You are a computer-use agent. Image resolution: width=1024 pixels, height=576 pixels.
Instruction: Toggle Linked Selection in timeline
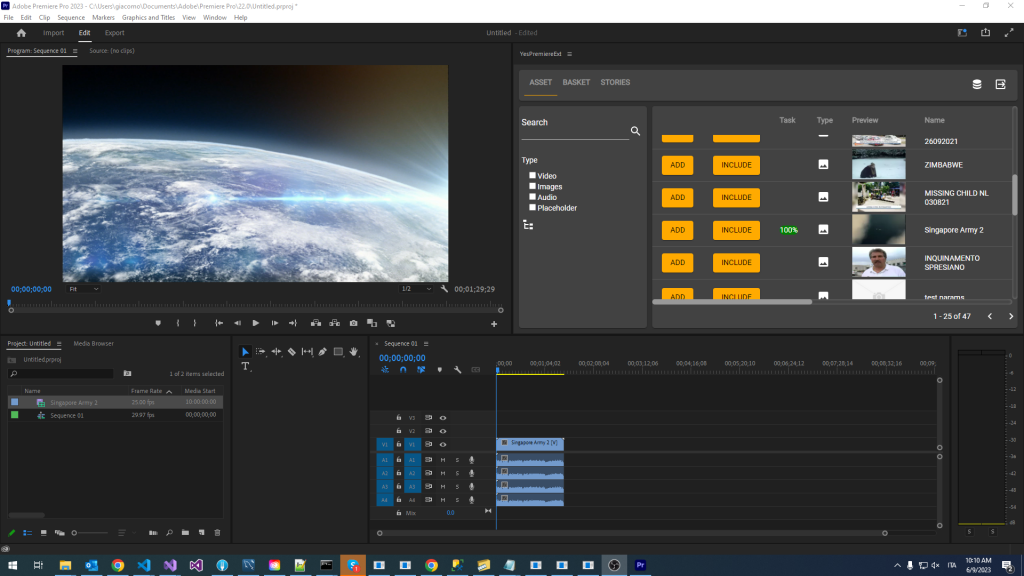(421, 370)
